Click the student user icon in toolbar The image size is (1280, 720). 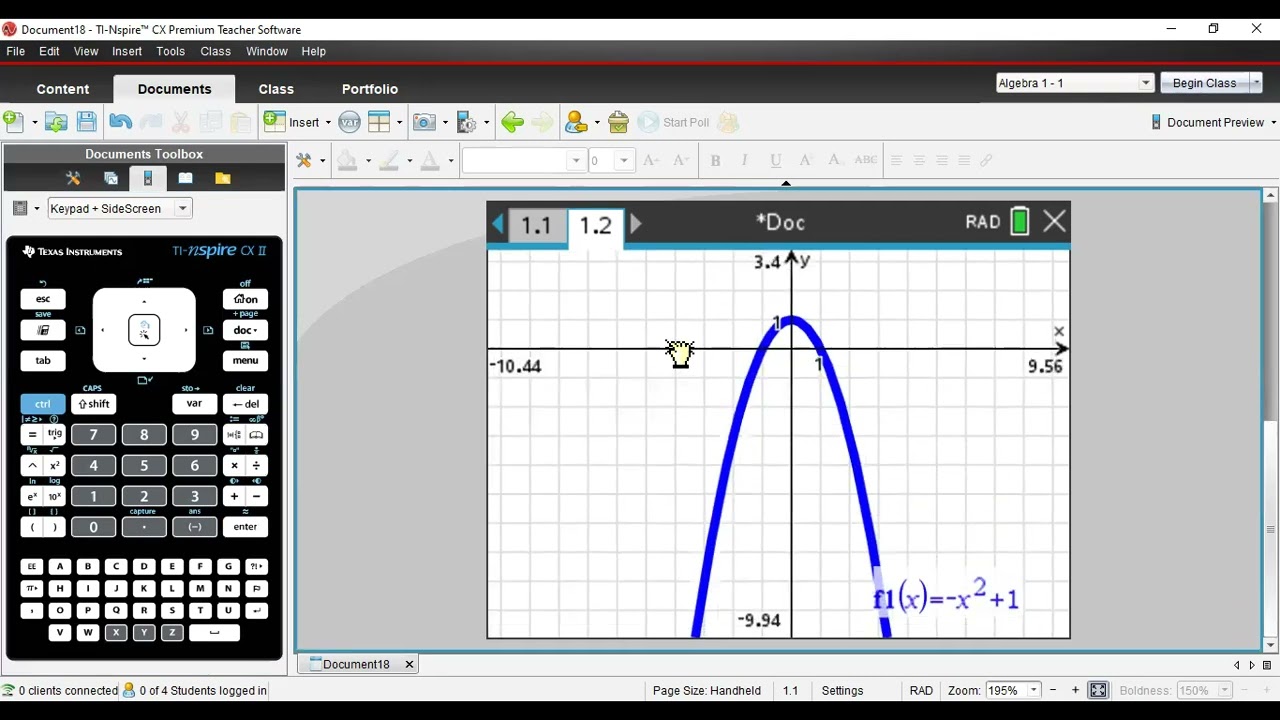click(576, 122)
